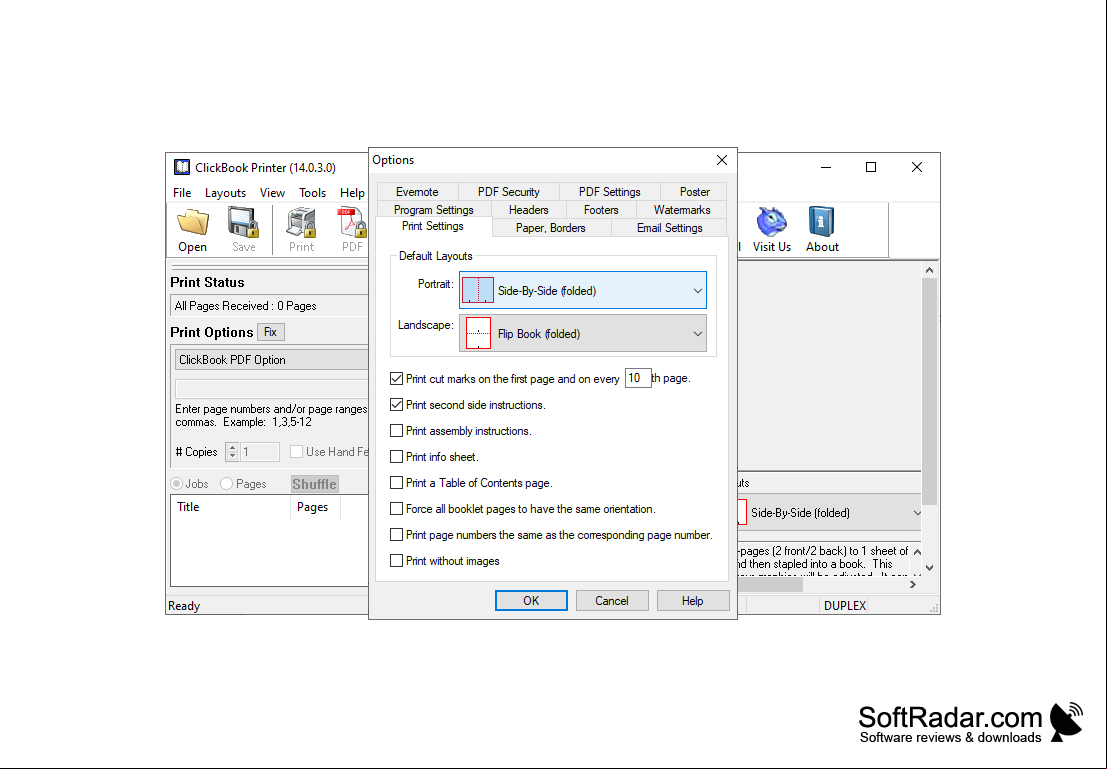Click the Save disk icon in toolbar
Image resolution: width=1107 pixels, height=769 pixels.
tap(244, 222)
